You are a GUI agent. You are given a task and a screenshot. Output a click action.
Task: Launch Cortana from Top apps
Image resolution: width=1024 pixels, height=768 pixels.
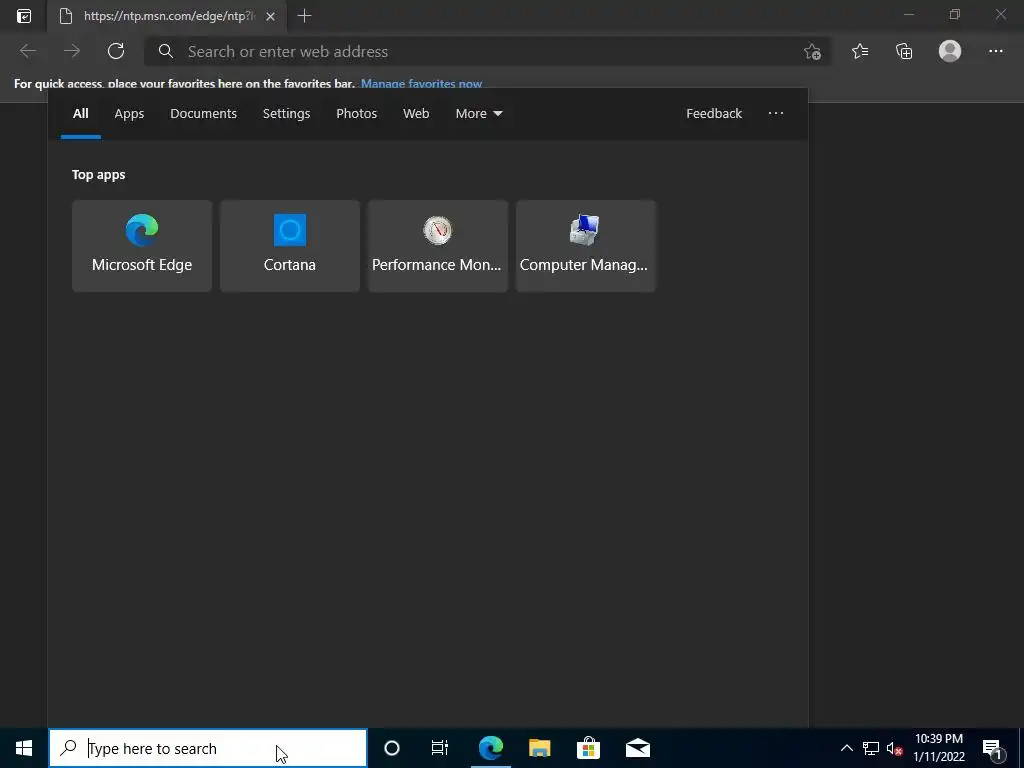(289, 246)
